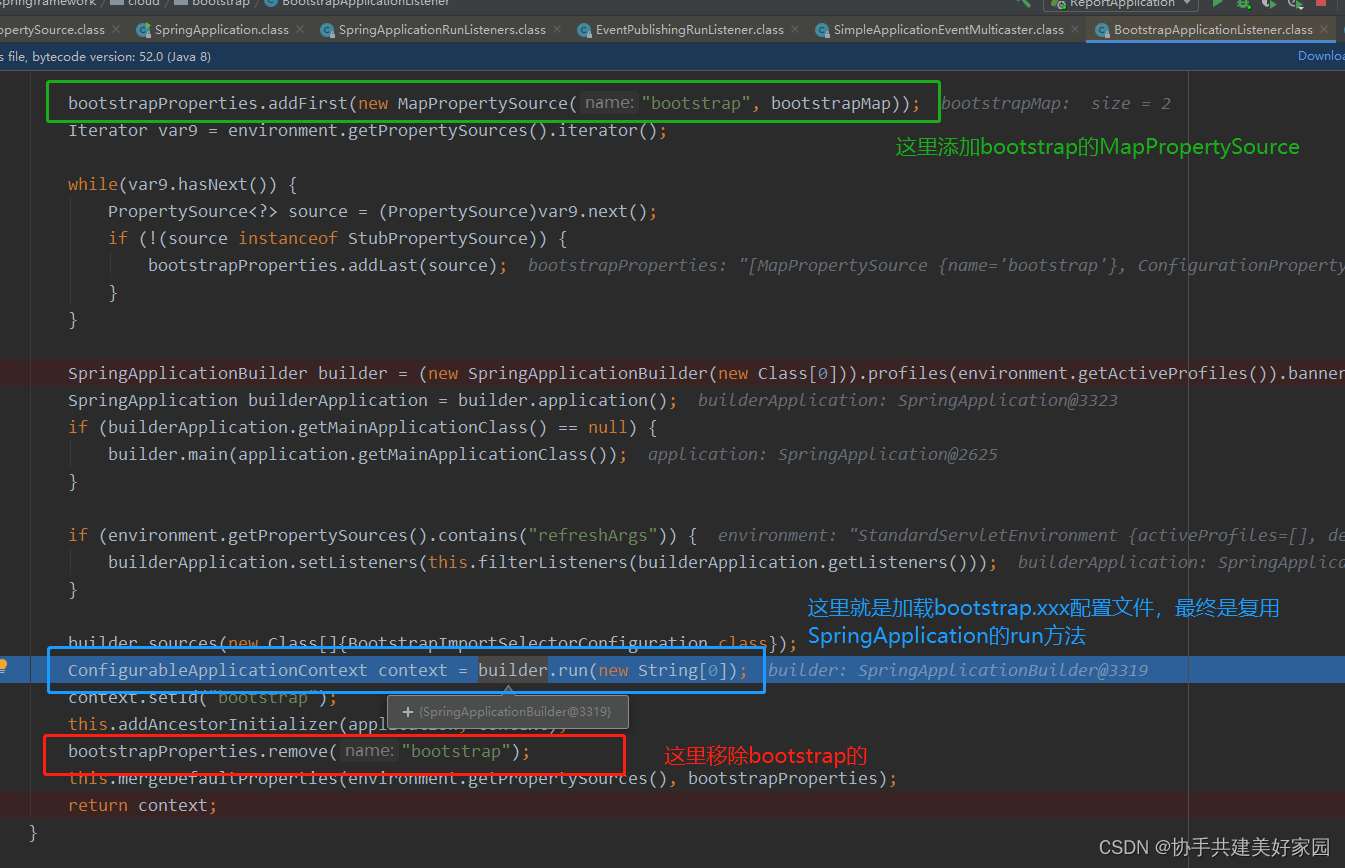Close the PropertySource.class tab at far left
The height and width of the screenshot is (868, 1345).
click(116, 30)
